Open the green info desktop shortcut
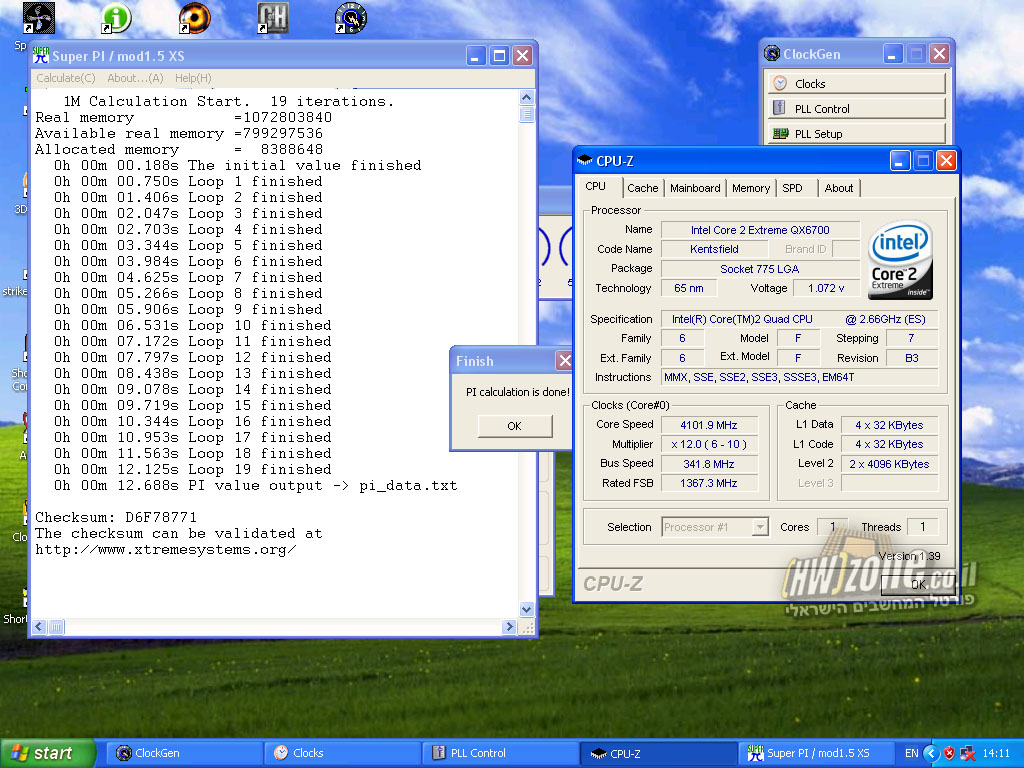1024x768 pixels. click(x=116, y=18)
